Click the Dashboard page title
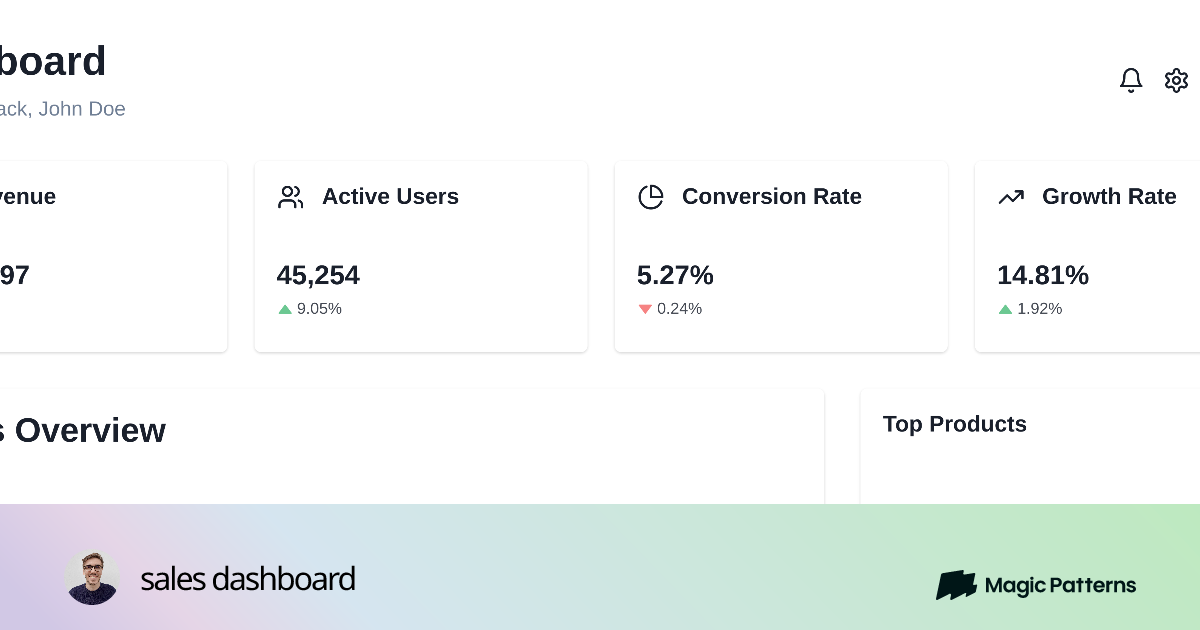 (53, 61)
